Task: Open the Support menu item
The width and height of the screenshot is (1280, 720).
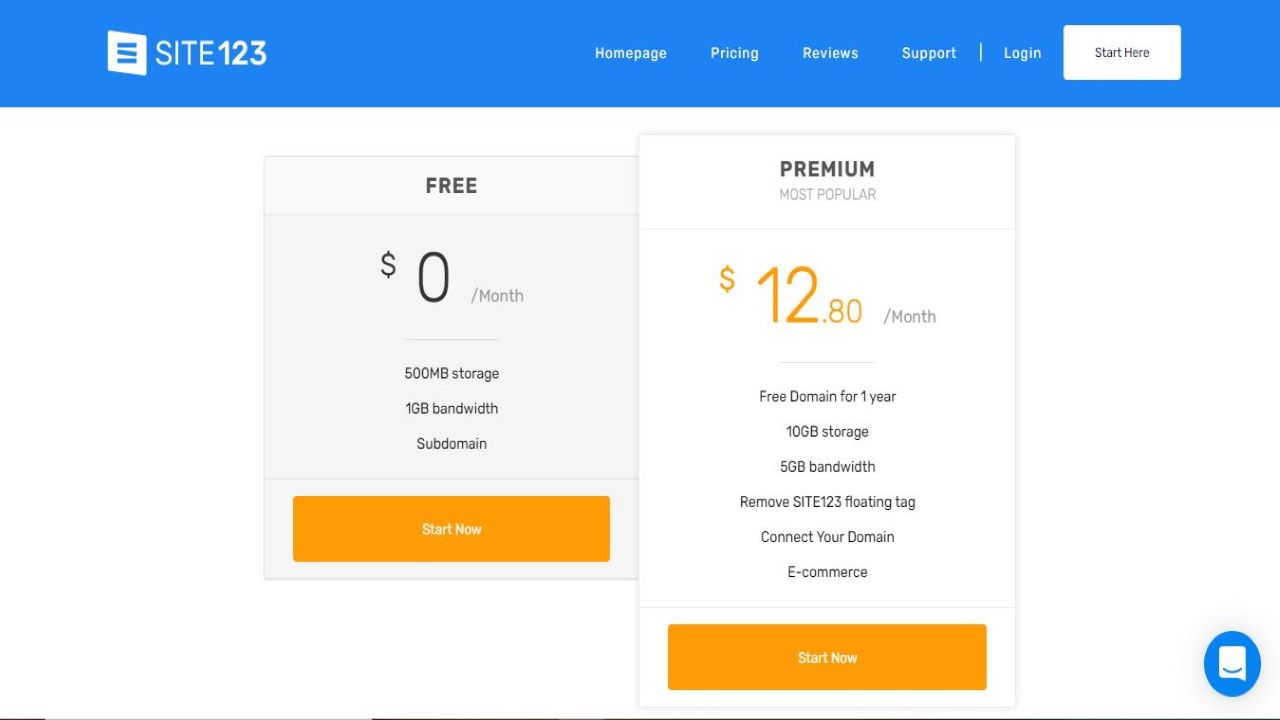Action: 928,53
